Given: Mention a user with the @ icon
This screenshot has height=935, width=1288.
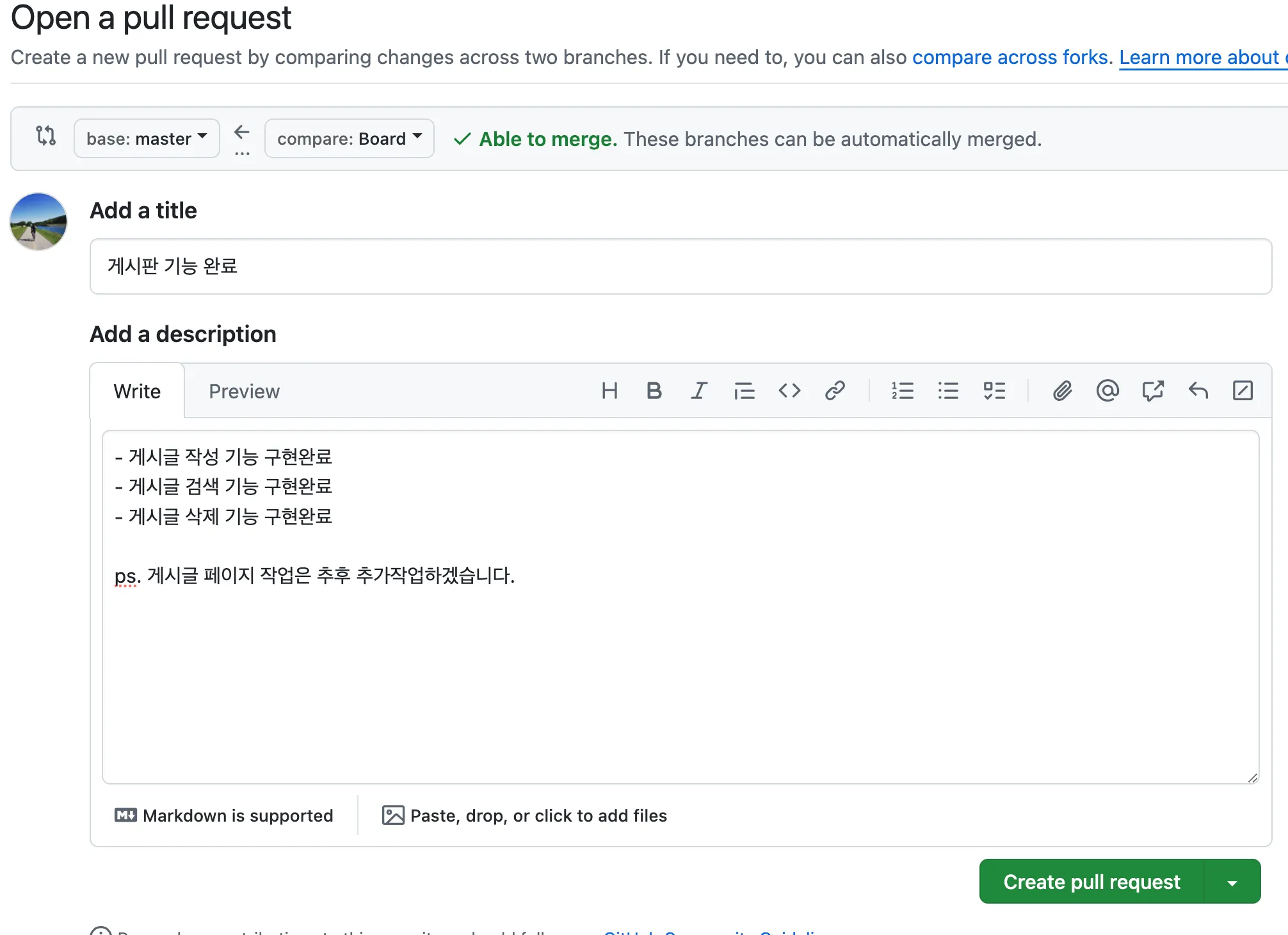Looking at the screenshot, I should (1107, 391).
